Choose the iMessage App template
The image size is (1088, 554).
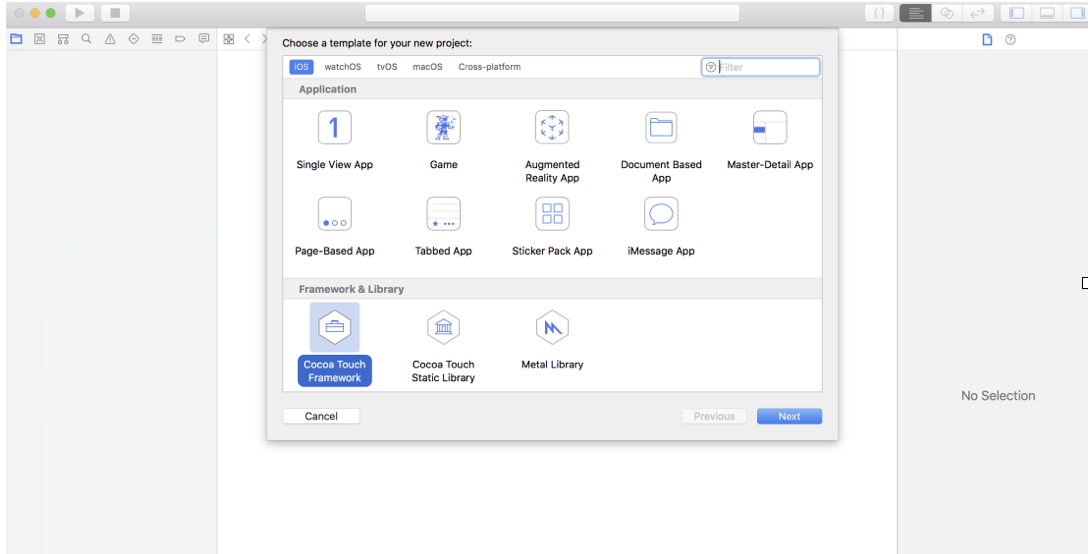pos(661,226)
